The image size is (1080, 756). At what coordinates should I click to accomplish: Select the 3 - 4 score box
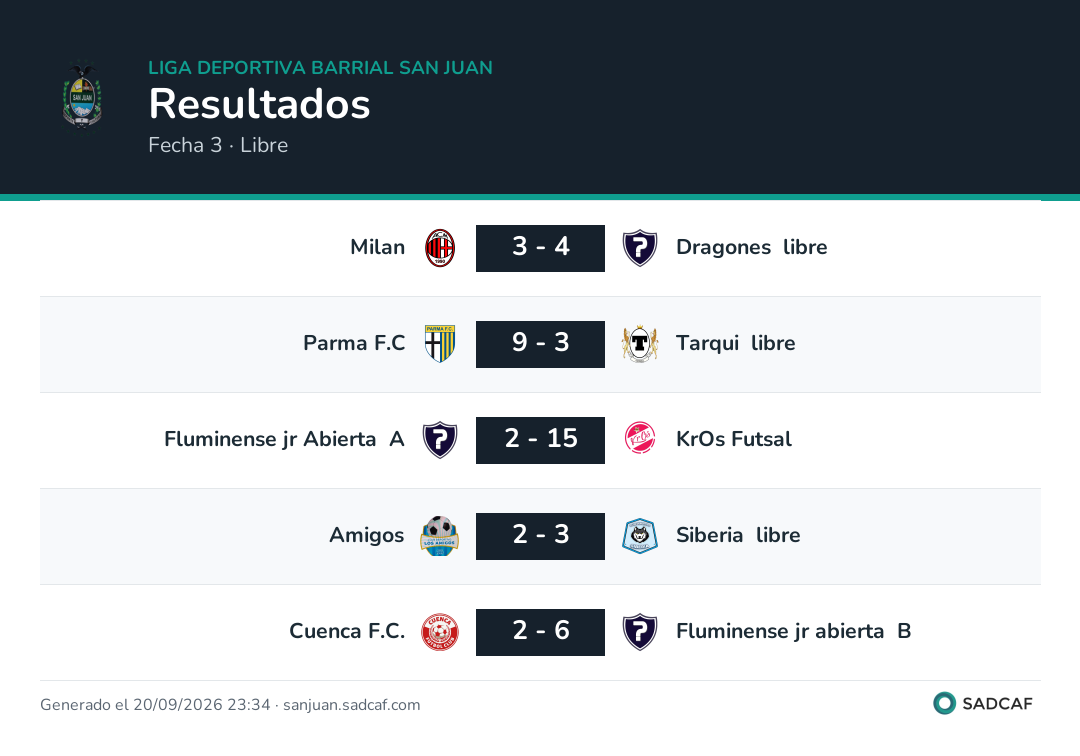pos(541,248)
